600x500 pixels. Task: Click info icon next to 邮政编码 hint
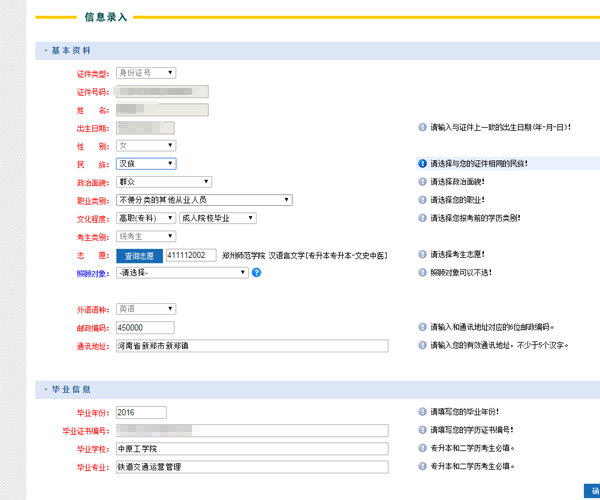[x=422, y=327]
